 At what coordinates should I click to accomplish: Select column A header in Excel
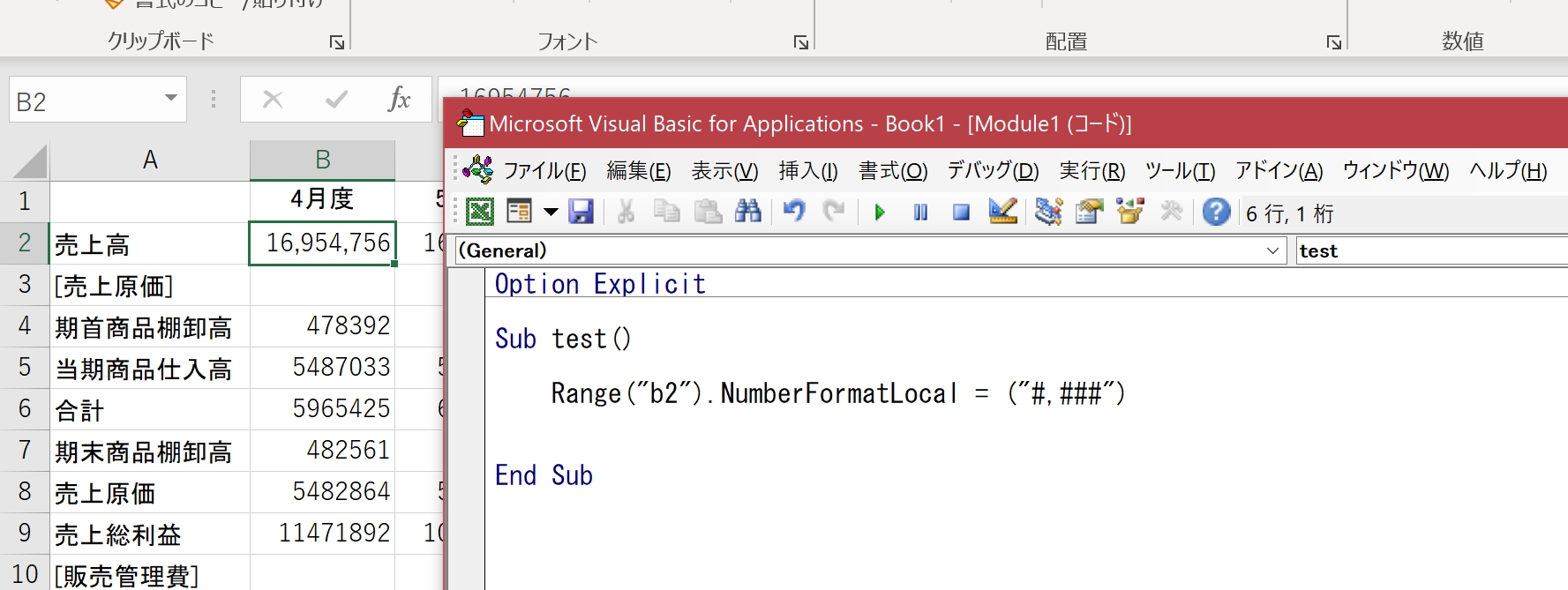[x=150, y=160]
